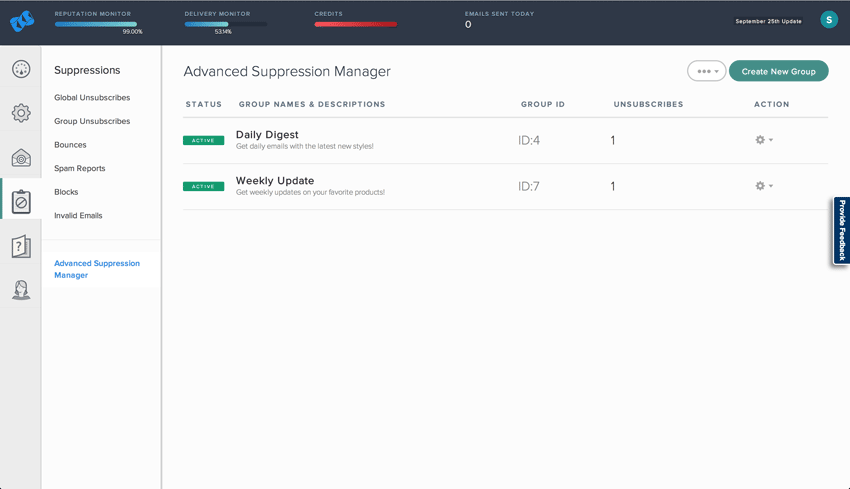Viewport: 850px width, 489px height.
Task: Open the three-dots more options dropdown
Action: click(707, 71)
